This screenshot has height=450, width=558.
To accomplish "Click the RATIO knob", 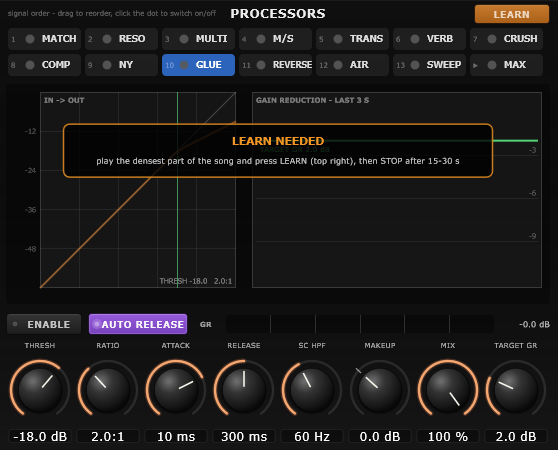I will click(x=108, y=389).
